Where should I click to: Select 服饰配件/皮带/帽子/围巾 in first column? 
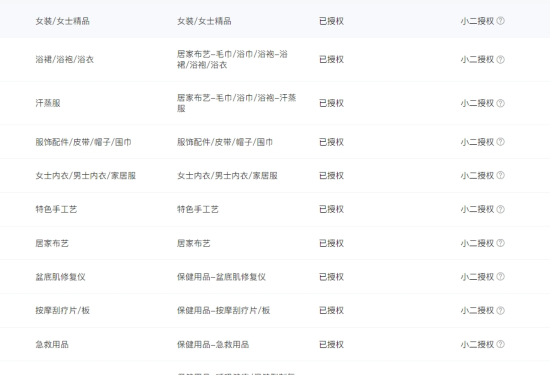[x=83, y=142]
